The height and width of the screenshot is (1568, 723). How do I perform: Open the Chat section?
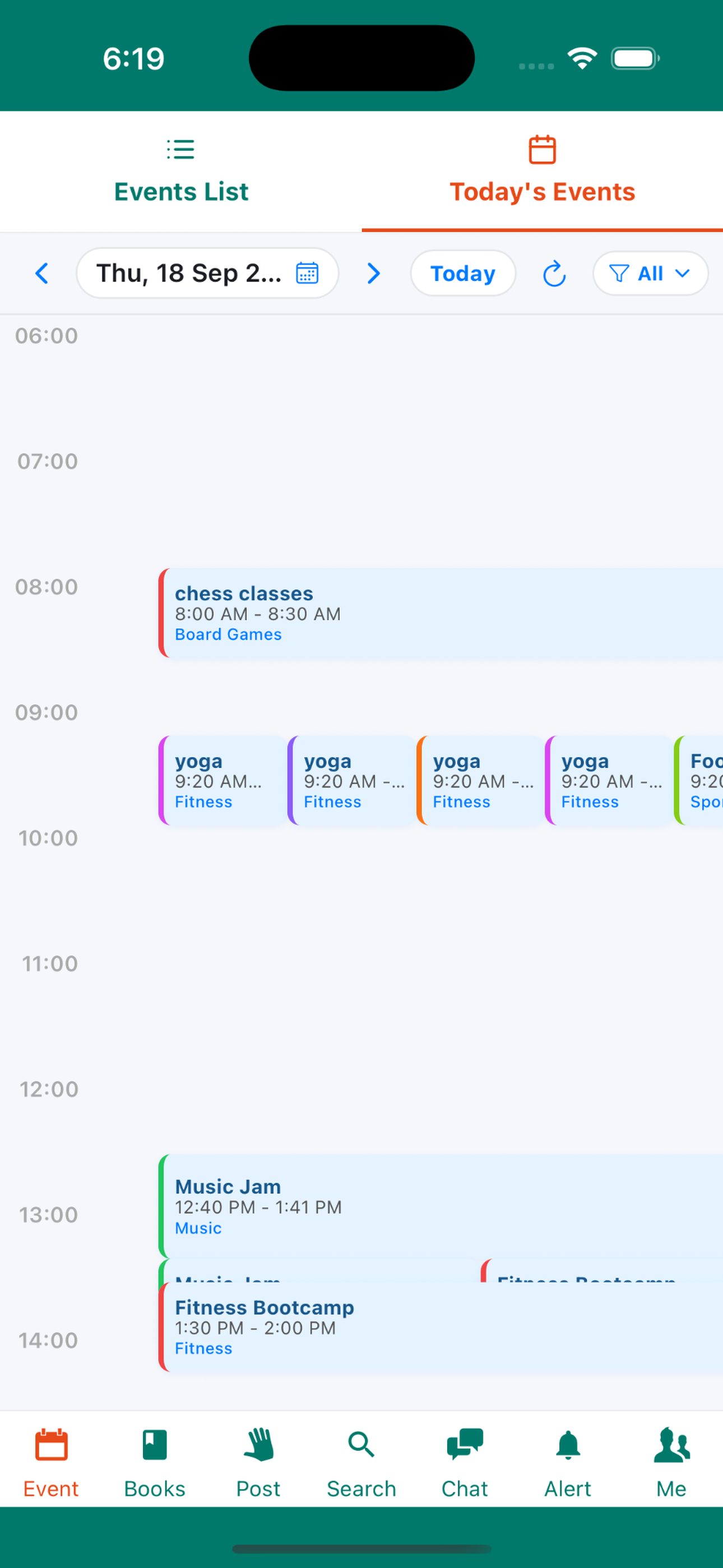coord(465,1462)
